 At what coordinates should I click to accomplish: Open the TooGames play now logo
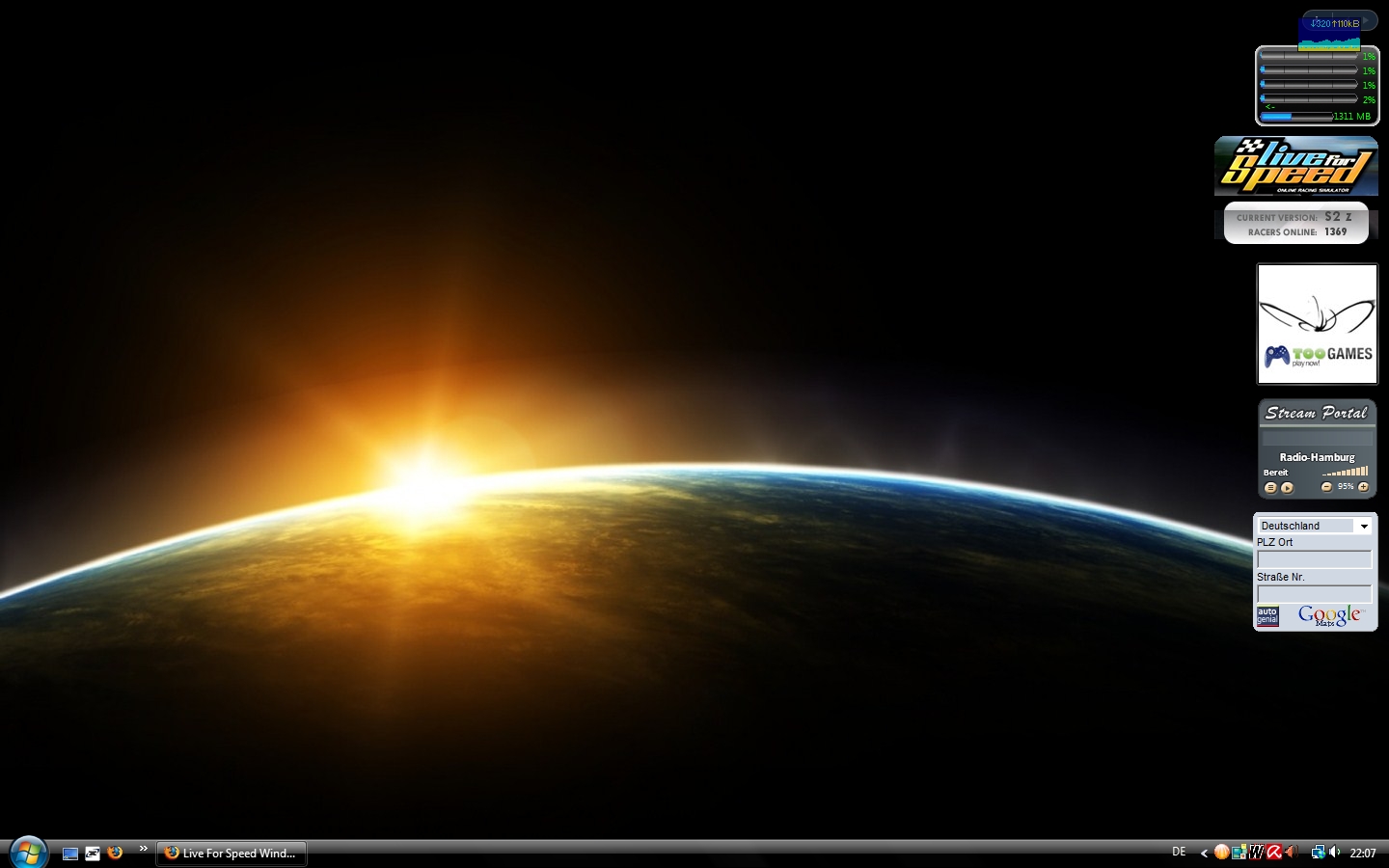point(1318,356)
